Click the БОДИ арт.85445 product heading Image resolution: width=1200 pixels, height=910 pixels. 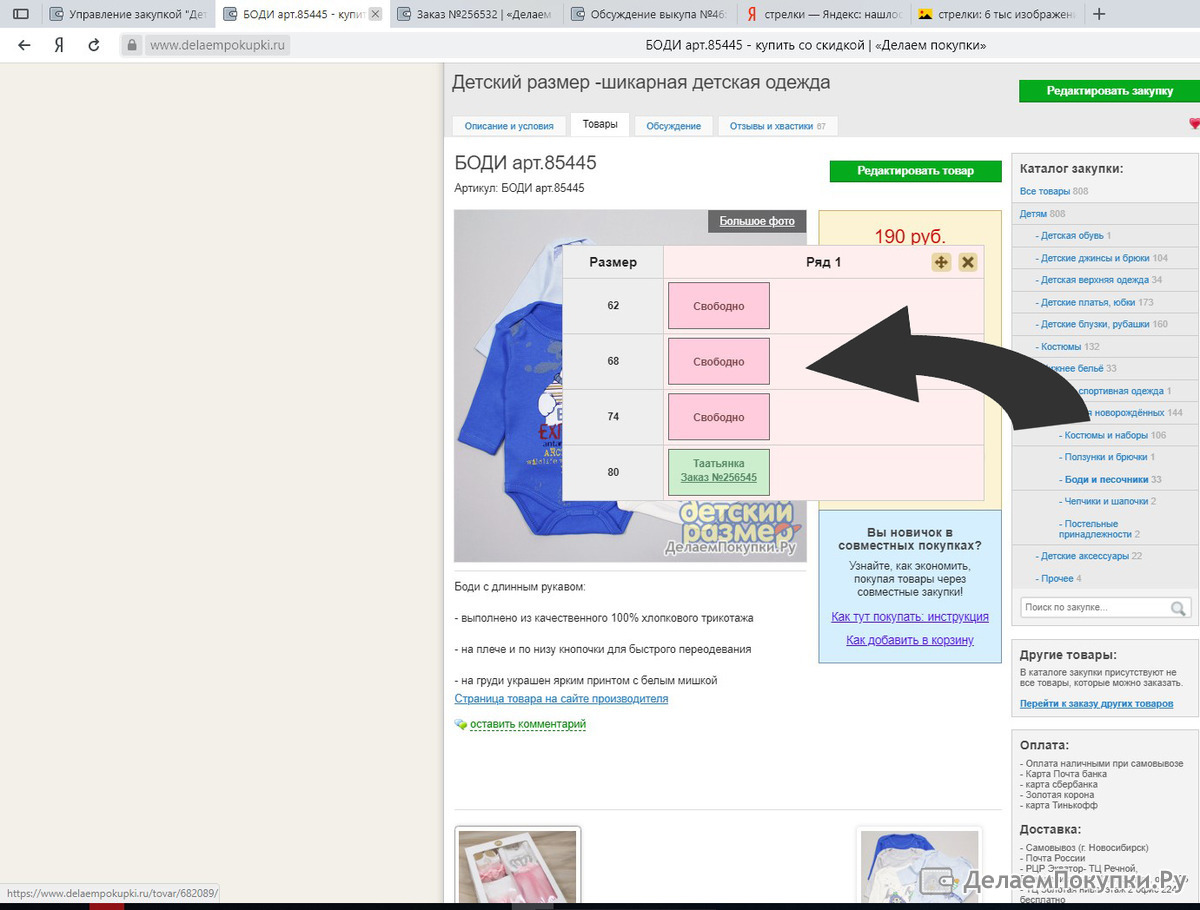point(525,163)
